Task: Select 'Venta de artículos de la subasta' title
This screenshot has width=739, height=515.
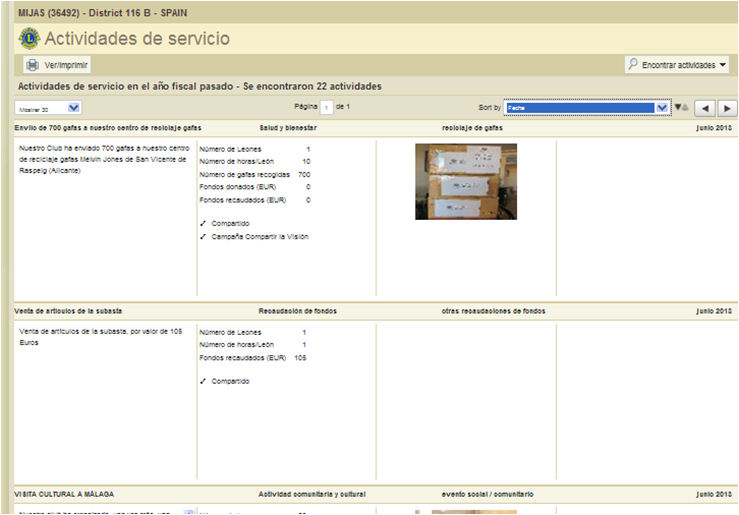Action: click(x=69, y=311)
